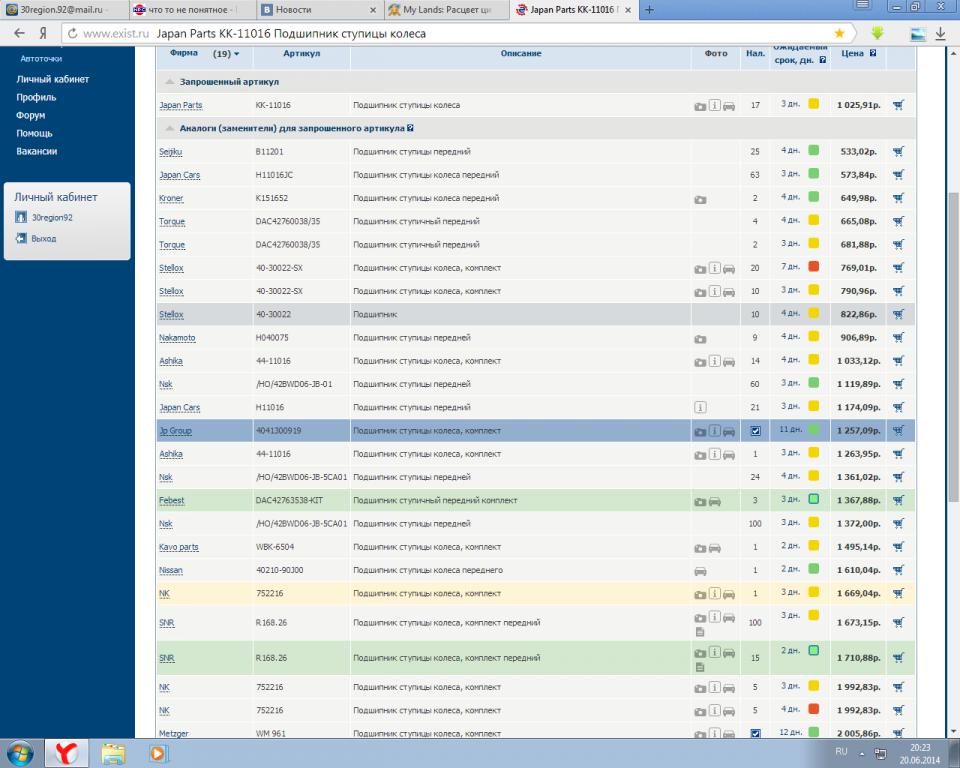
Task: Add Nakamoto H040075 to cart
Action: [898, 338]
